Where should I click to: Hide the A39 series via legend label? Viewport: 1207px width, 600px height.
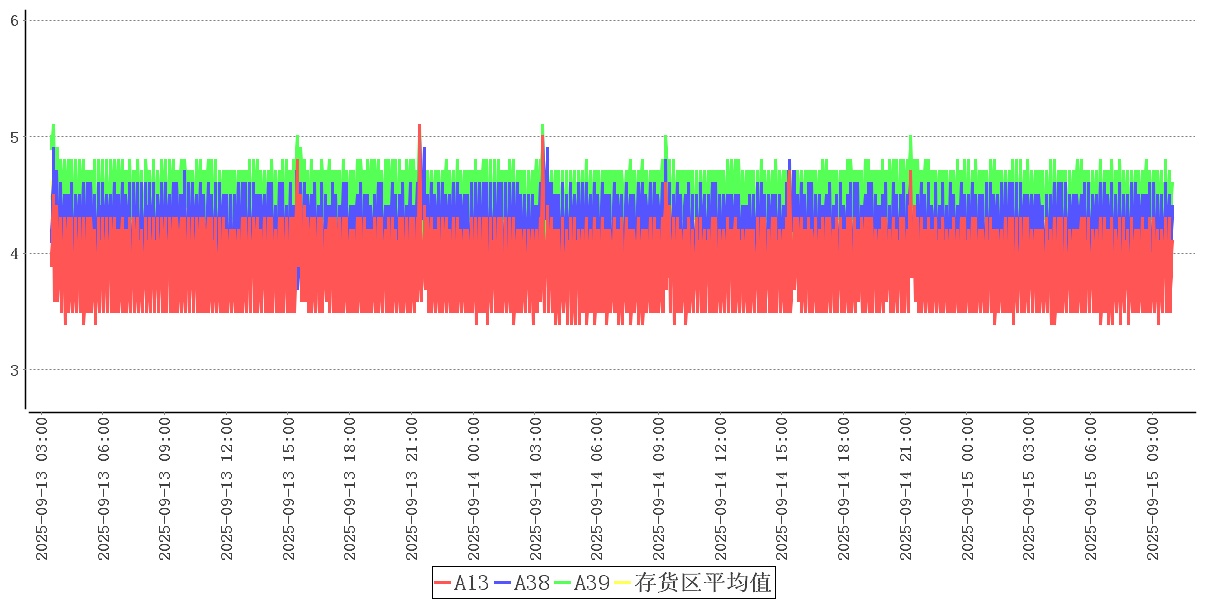coord(591,583)
